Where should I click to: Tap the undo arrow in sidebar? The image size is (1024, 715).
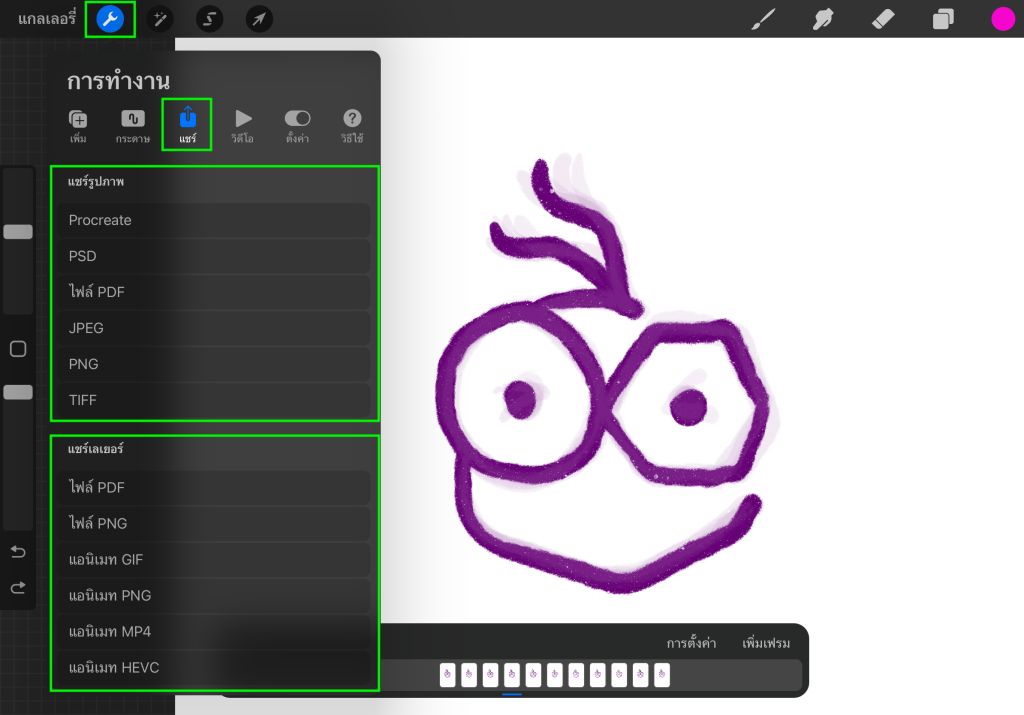[18, 552]
